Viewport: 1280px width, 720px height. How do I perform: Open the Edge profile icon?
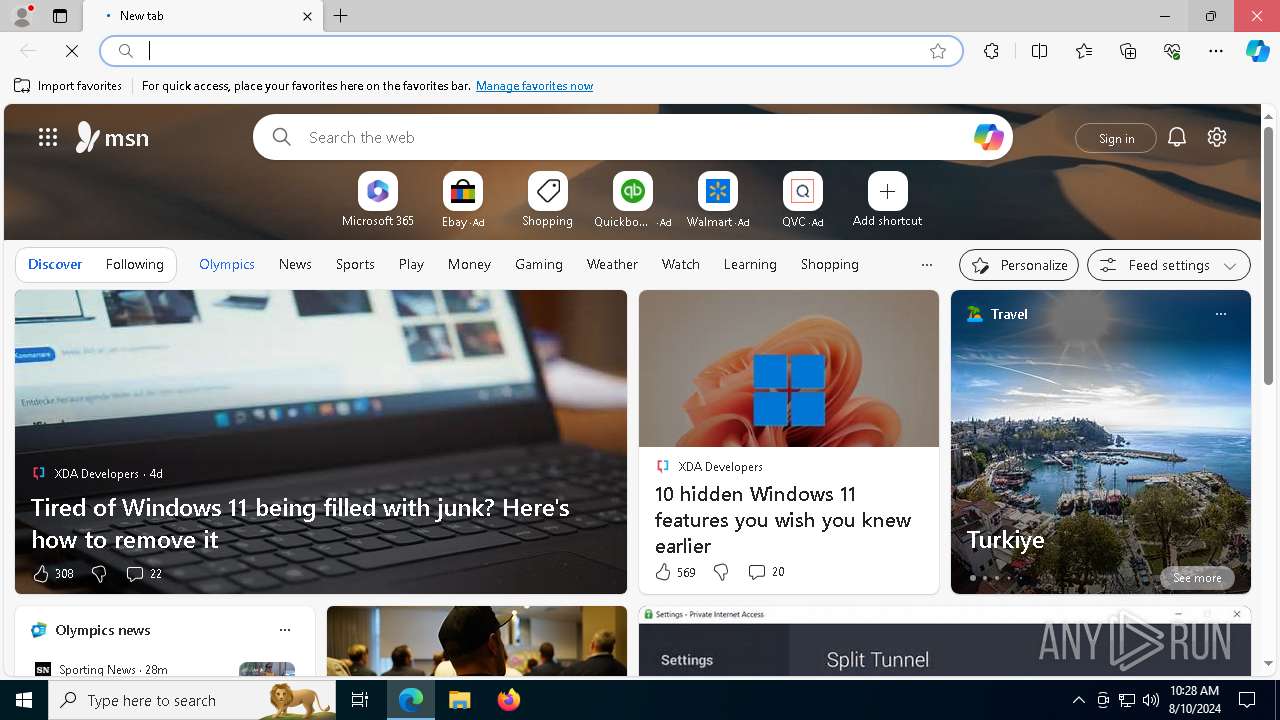(x=22, y=16)
